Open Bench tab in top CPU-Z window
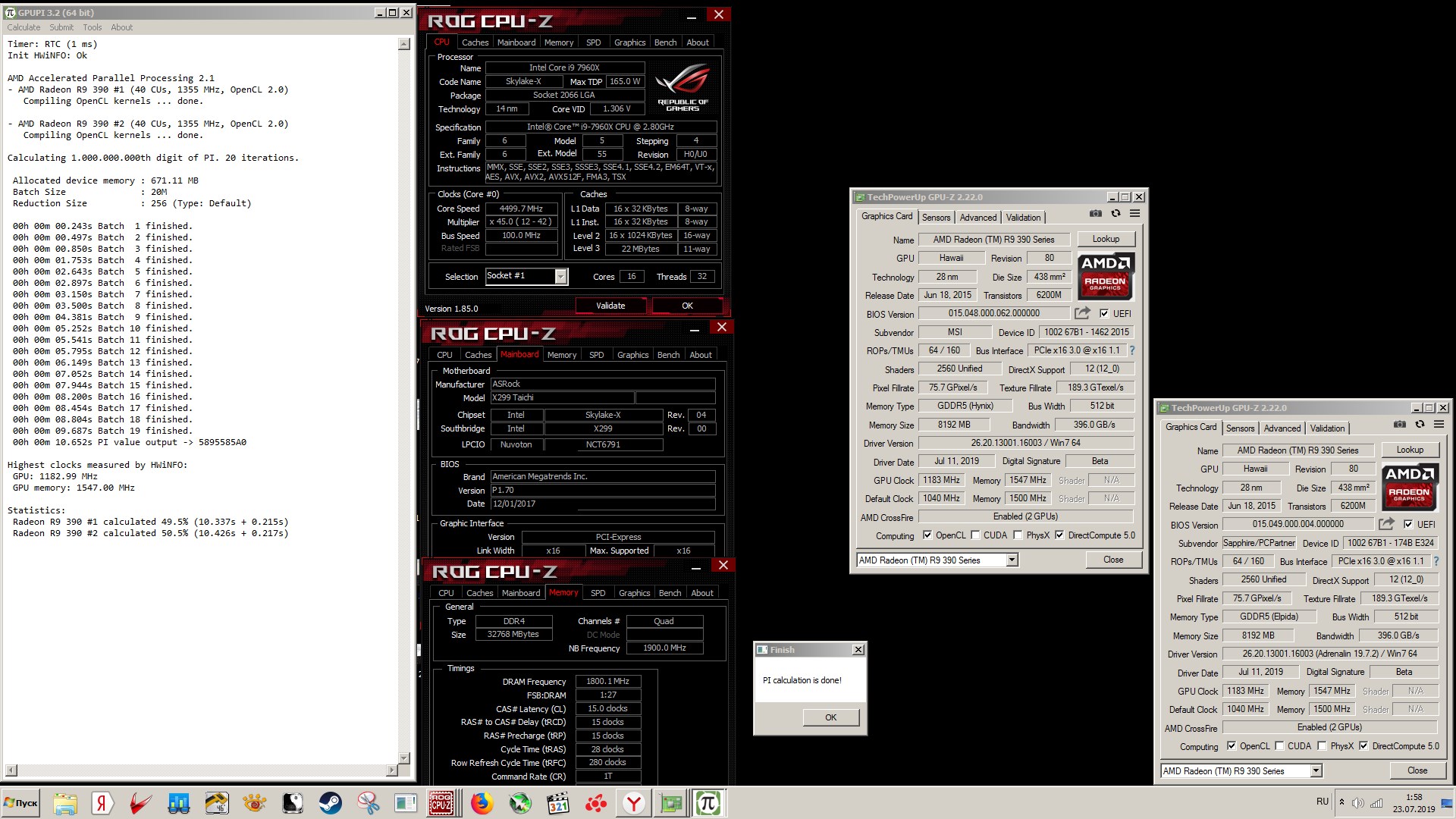The width and height of the screenshot is (1456, 819). (x=665, y=42)
